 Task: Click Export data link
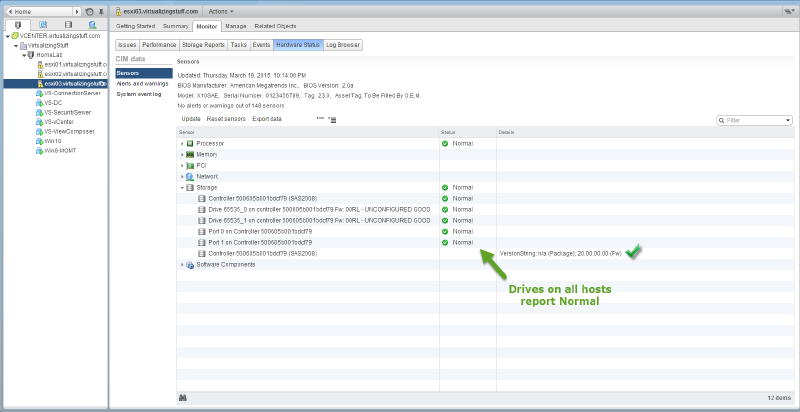pyautogui.click(x=267, y=119)
